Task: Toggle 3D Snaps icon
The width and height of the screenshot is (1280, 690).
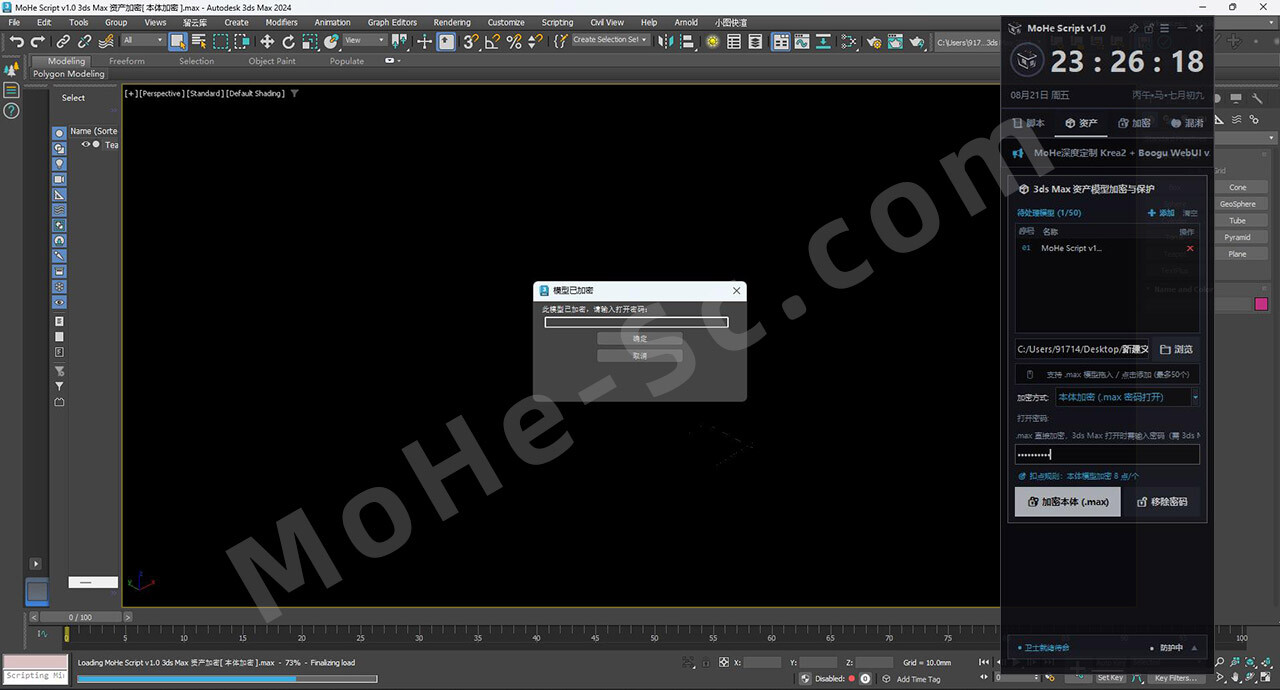Action: coord(471,41)
